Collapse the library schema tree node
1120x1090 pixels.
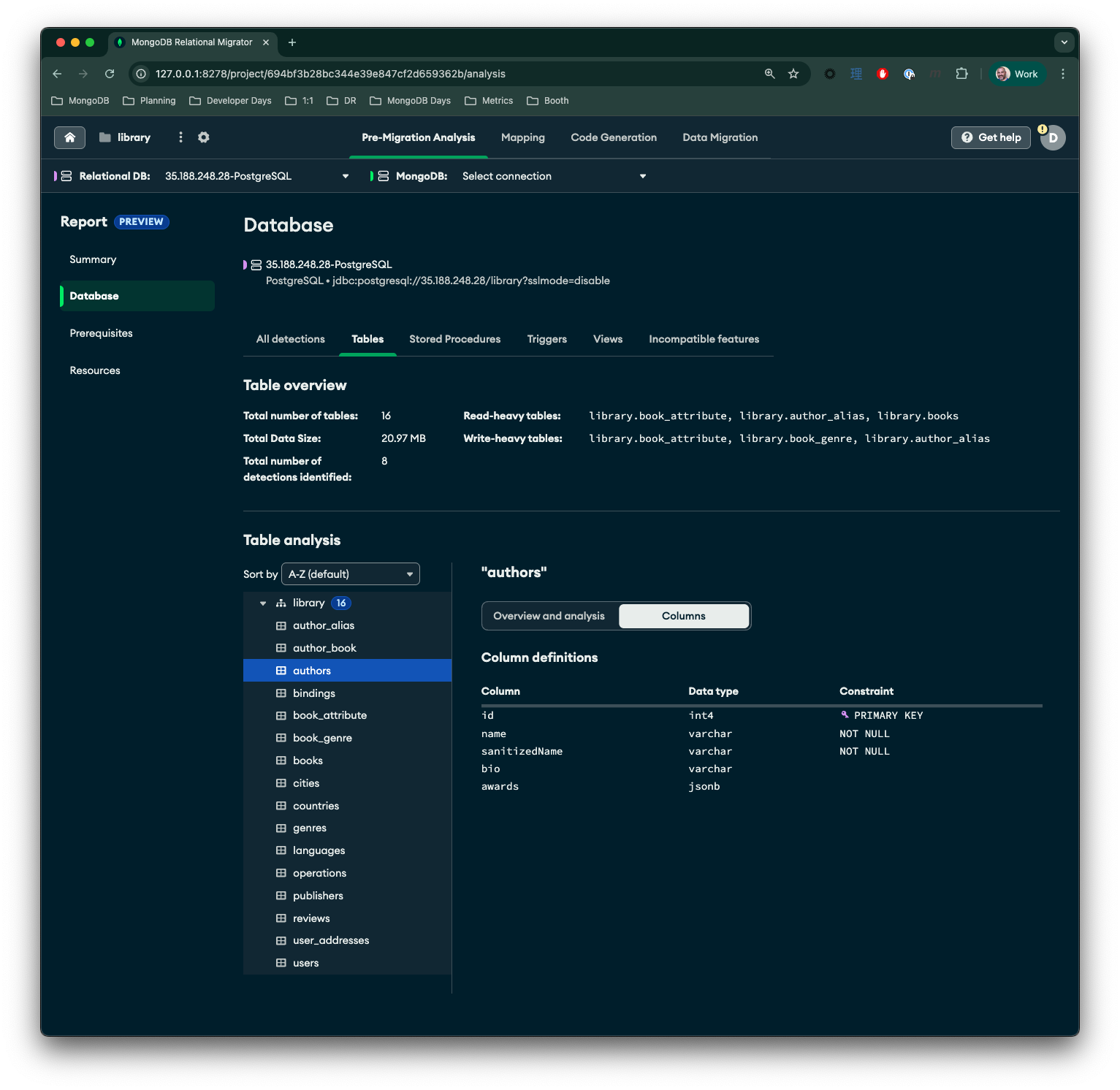click(x=263, y=603)
